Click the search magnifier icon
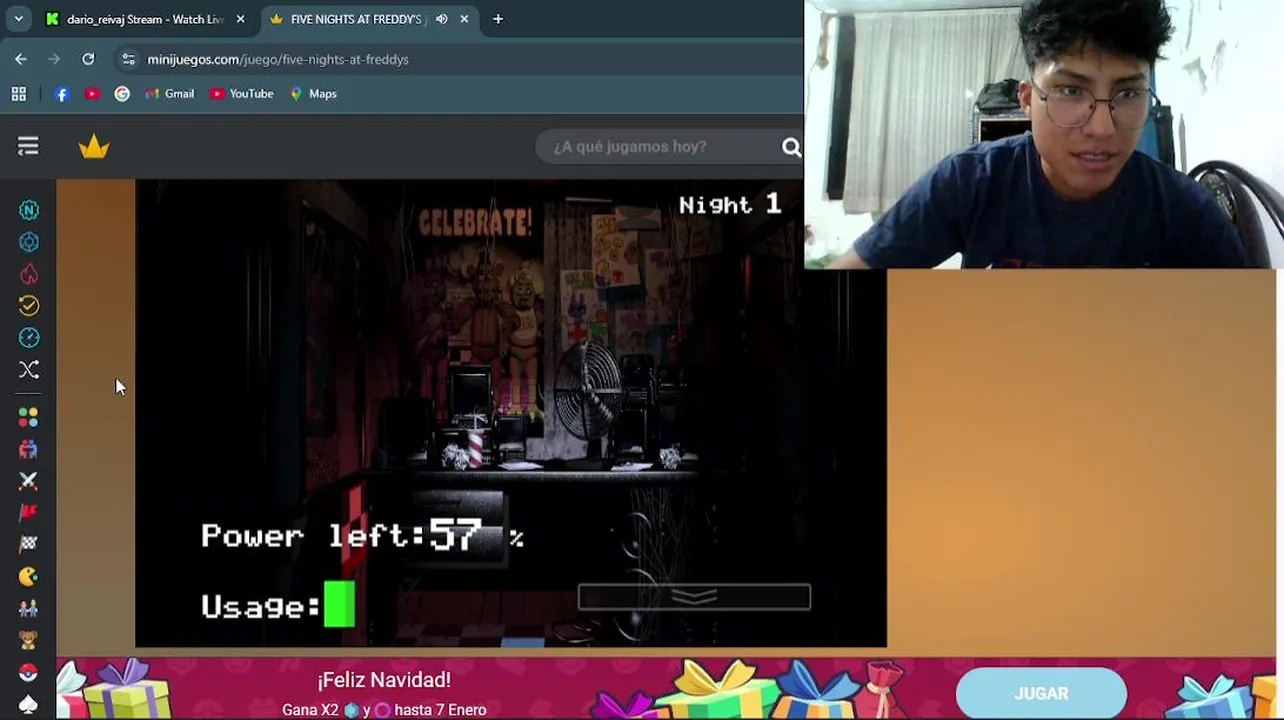Screen dimensions: 1284x720 [791, 148]
